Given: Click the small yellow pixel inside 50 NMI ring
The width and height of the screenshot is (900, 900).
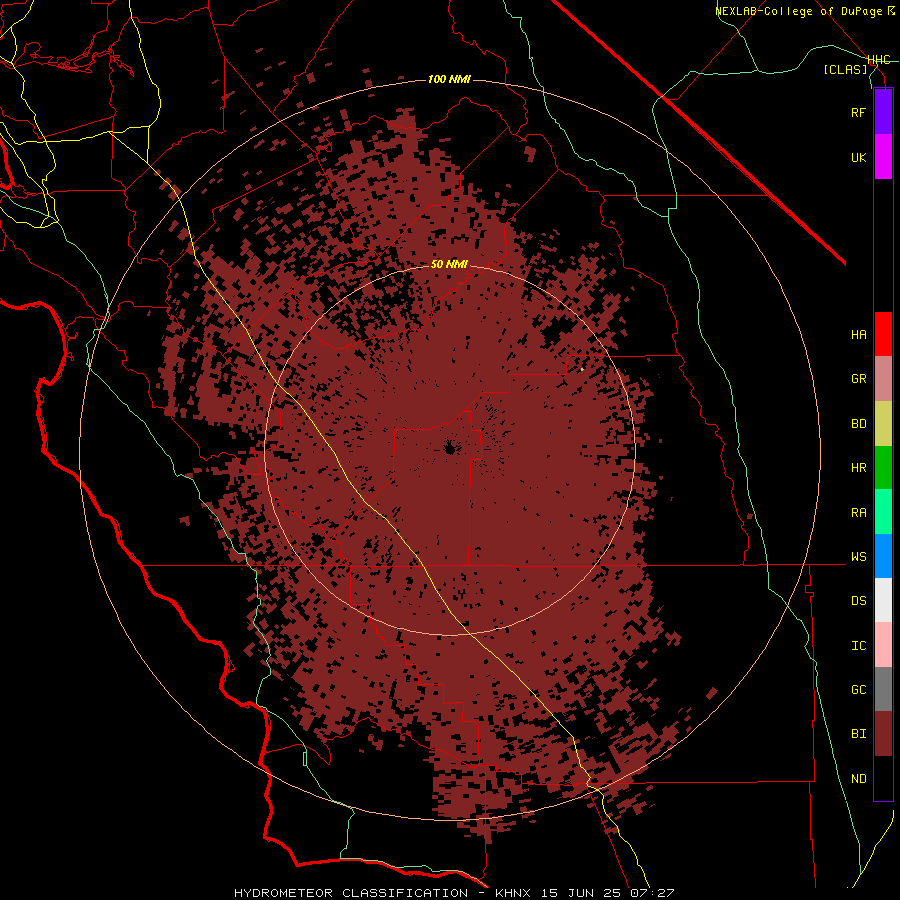Looking at the screenshot, I should 582,370.
